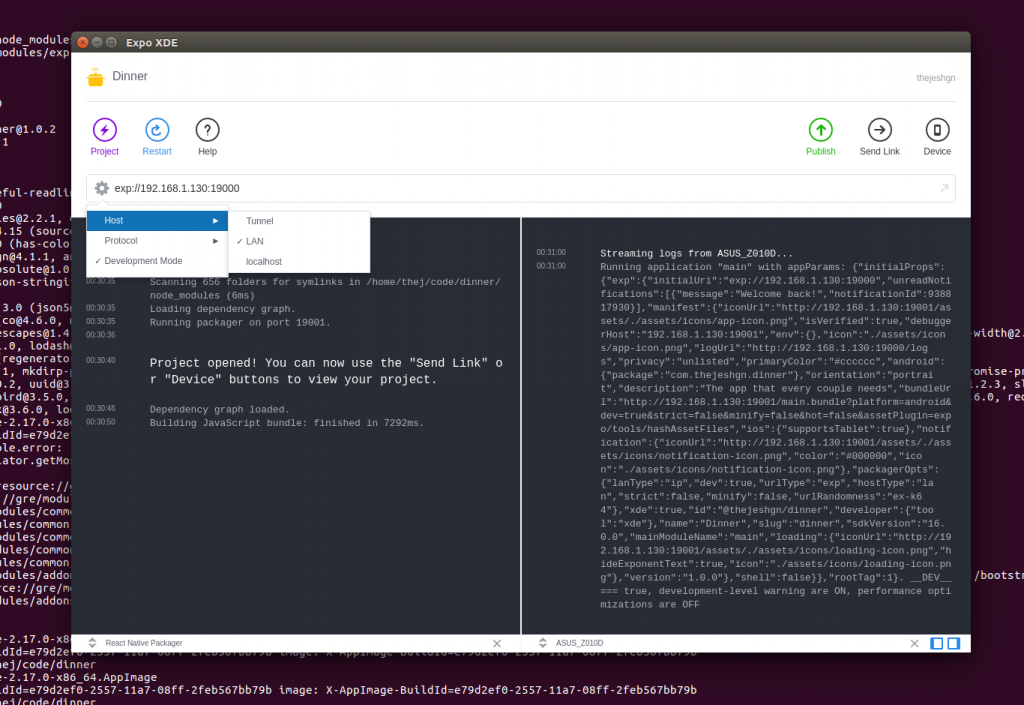The image size is (1024, 705).
Task: Click "Dependency graph loaded." log line
Action: (x=217, y=409)
